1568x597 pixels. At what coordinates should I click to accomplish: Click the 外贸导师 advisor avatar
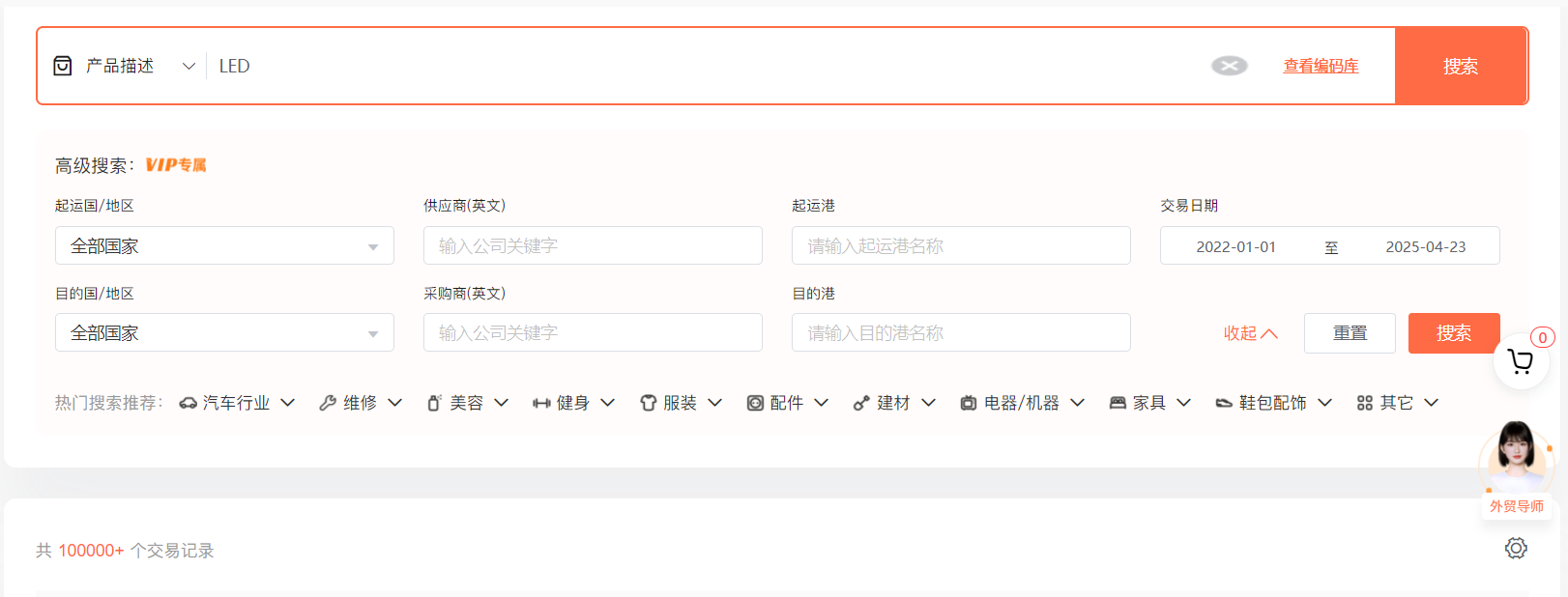[1516, 458]
